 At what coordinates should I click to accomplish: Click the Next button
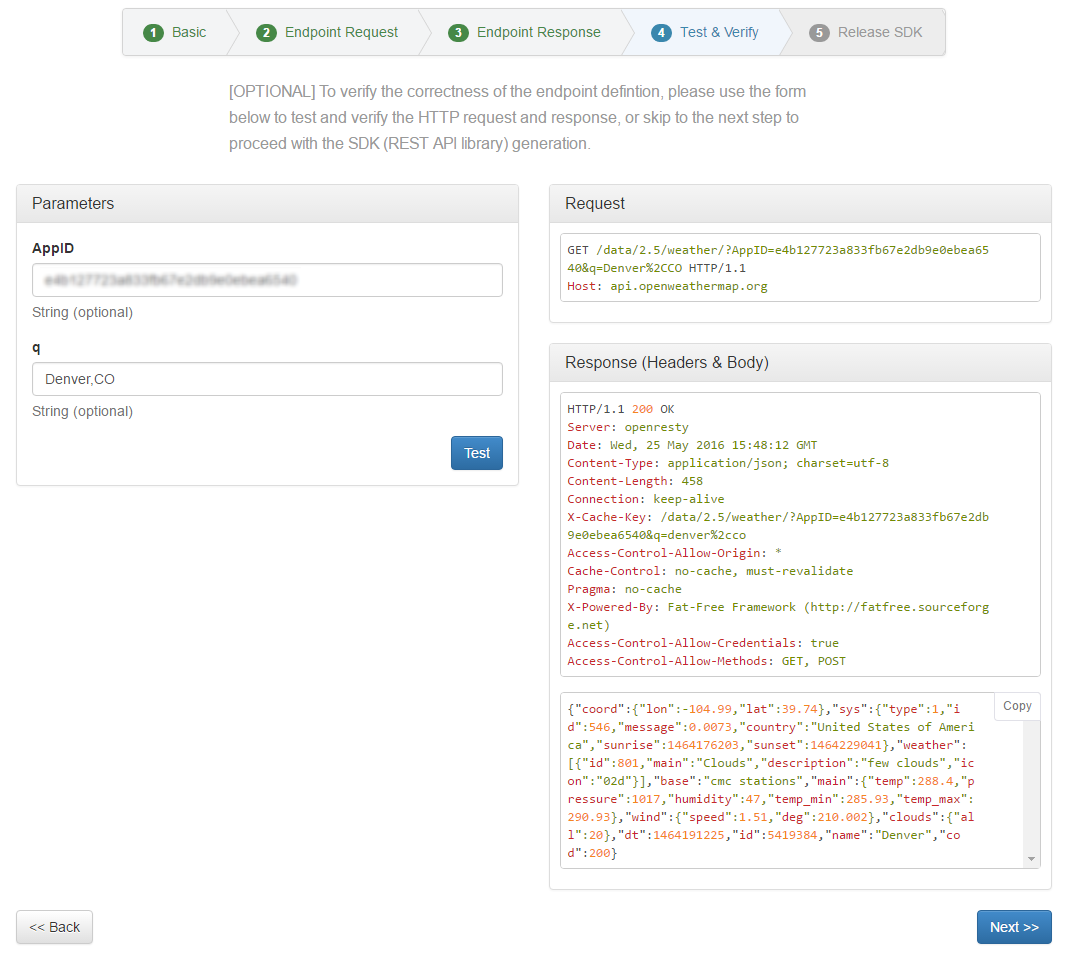pyautogui.click(x=1013, y=926)
